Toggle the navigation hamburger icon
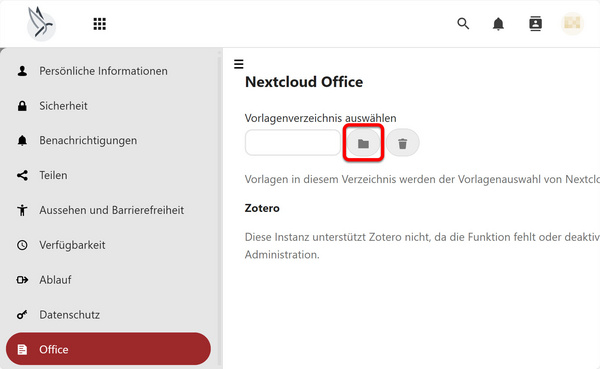 click(239, 64)
